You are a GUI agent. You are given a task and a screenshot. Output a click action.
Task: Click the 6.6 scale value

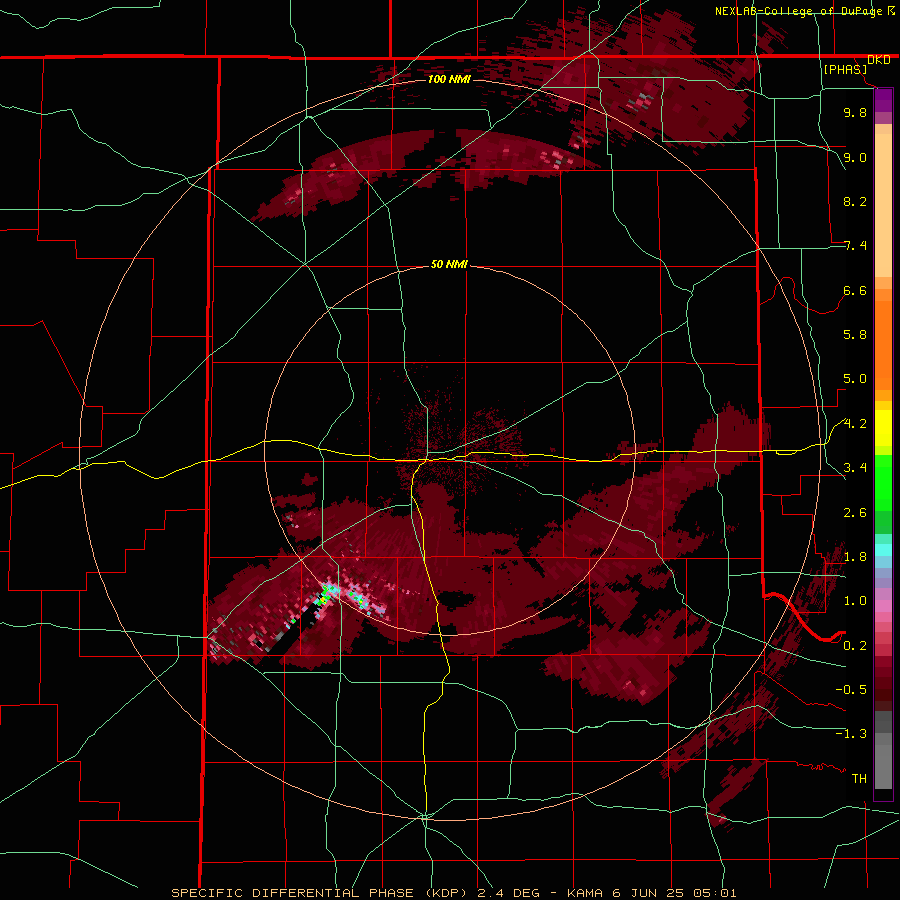pos(855,290)
